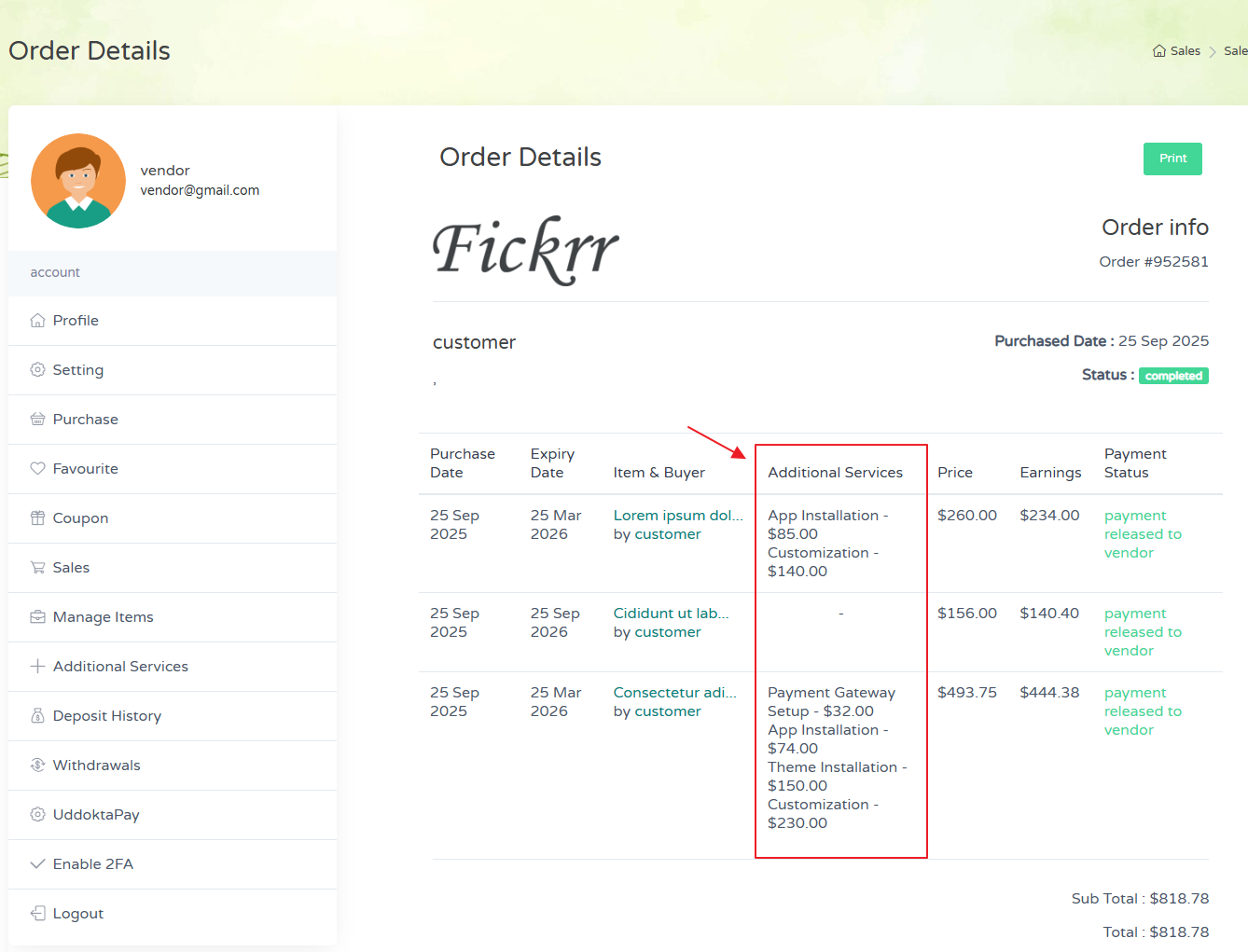Click the Coupon gift icon
1248x952 pixels.
[x=37, y=518]
